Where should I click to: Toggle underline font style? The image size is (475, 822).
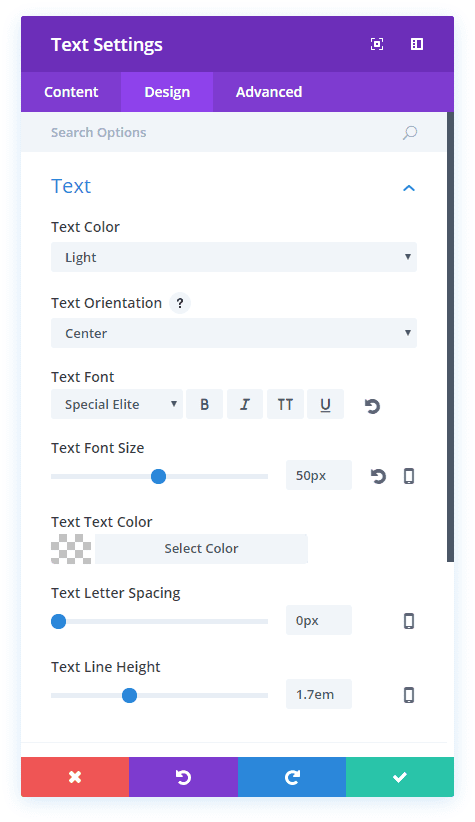coord(326,404)
